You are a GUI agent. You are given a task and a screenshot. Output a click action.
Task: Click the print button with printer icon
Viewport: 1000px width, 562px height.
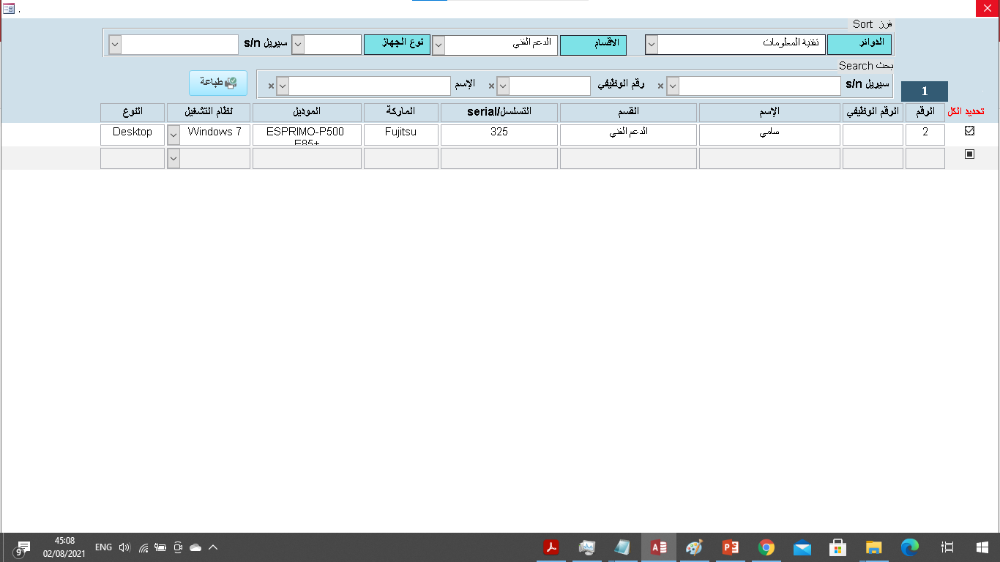(217, 83)
